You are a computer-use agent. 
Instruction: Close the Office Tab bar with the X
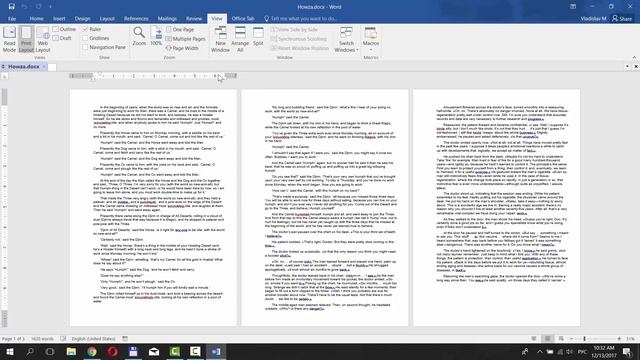click(636, 67)
